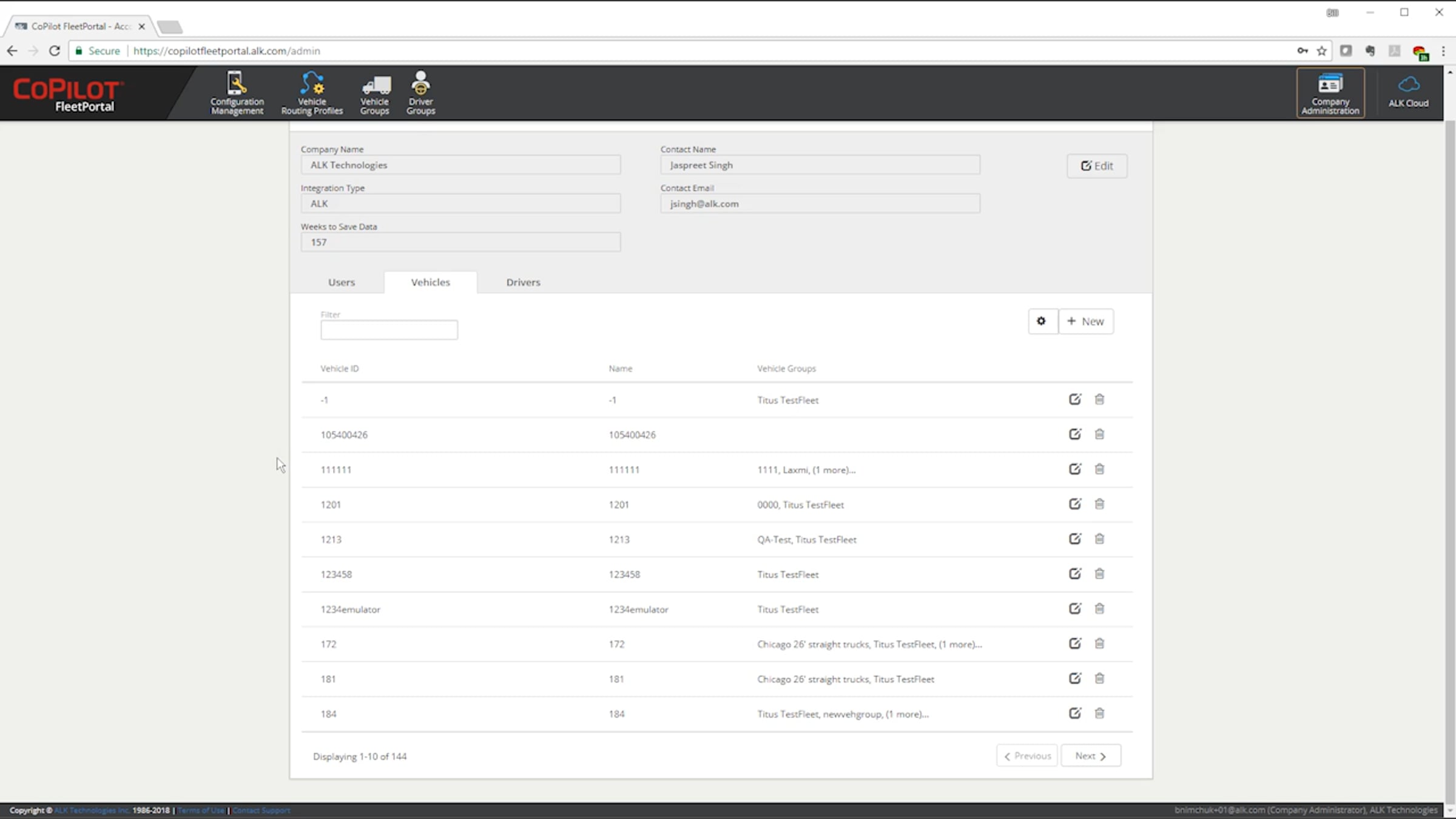Delete vehicle 1213 using its trash icon

1099,539
